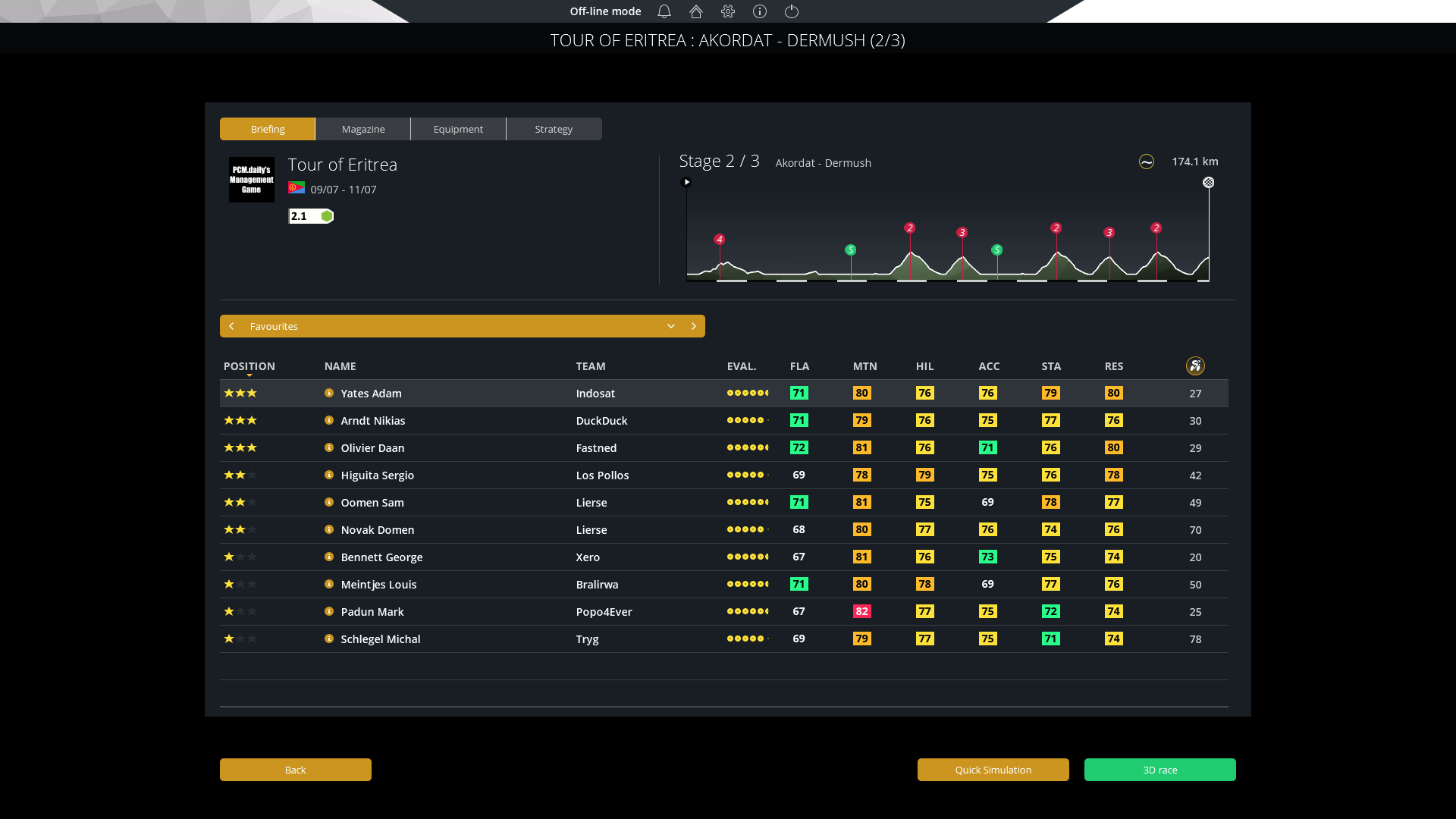This screenshot has width=1456, height=819.
Task: Select rider name Higuita Sergio
Action: [377, 475]
